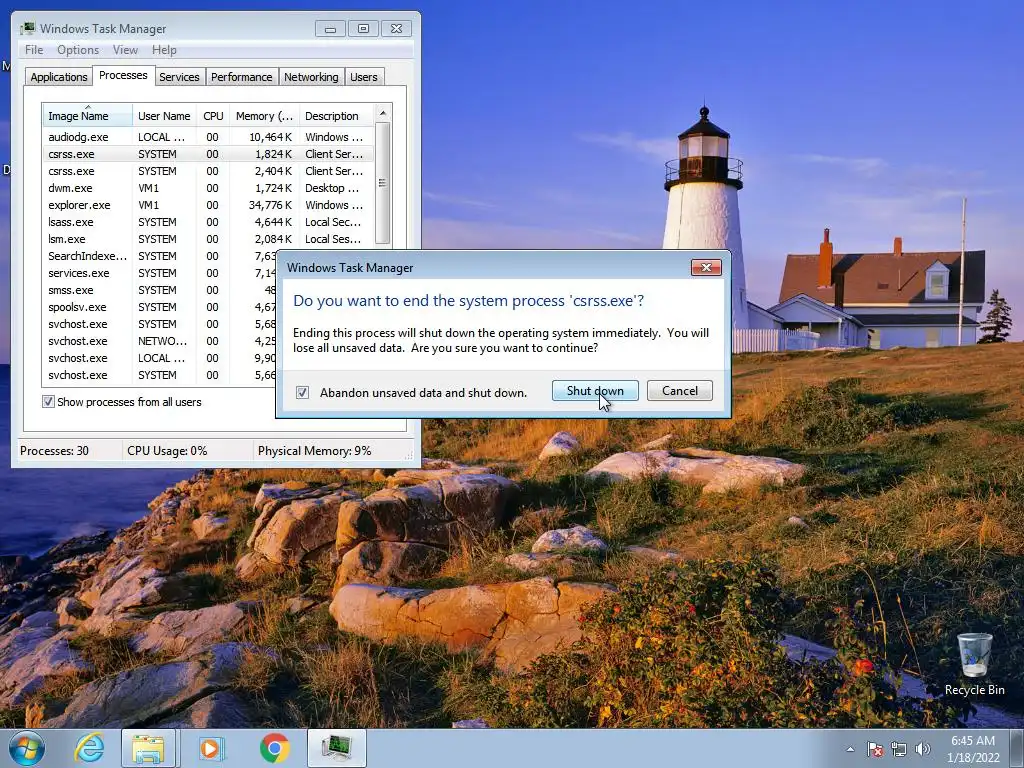Click the process list scrollbar thumb

click(x=383, y=183)
